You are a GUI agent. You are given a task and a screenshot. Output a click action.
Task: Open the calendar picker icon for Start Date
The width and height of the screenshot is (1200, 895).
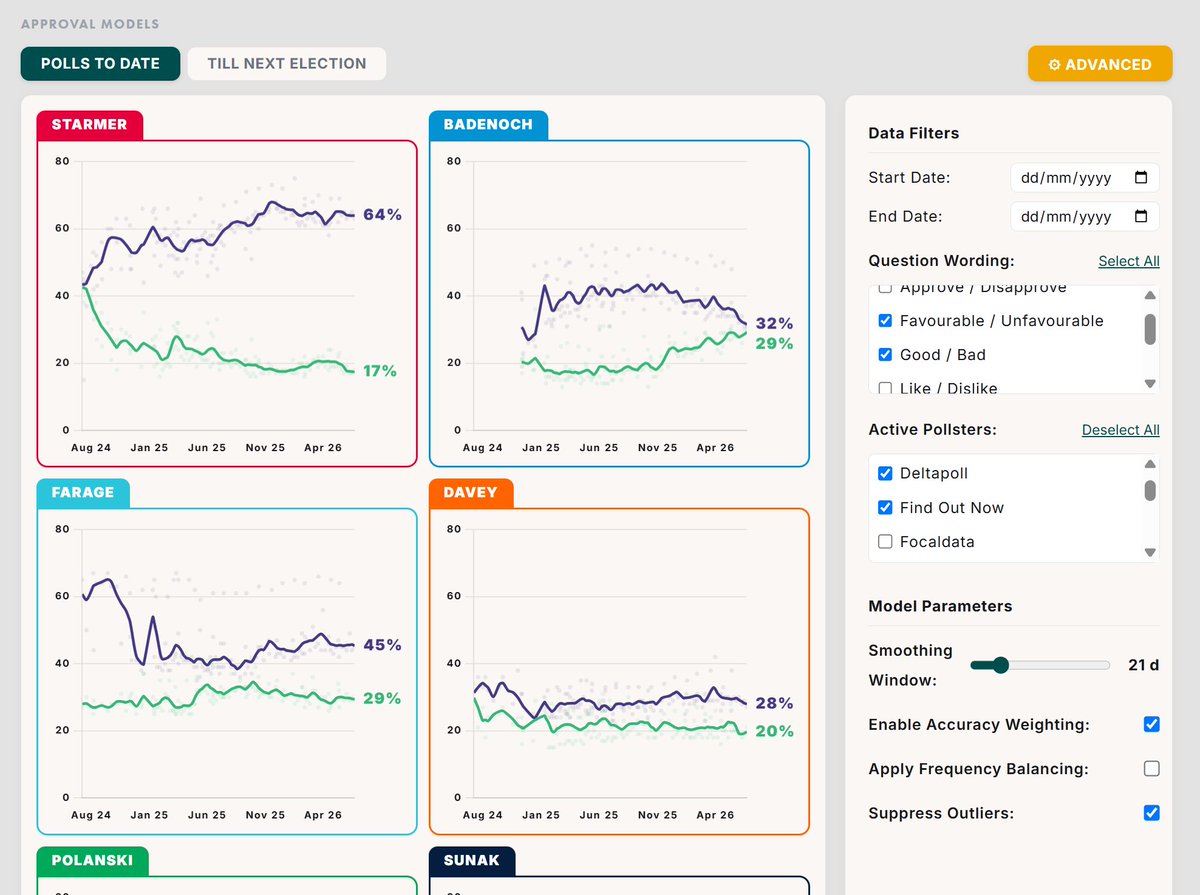pyautogui.click(x=1141, y=178)
